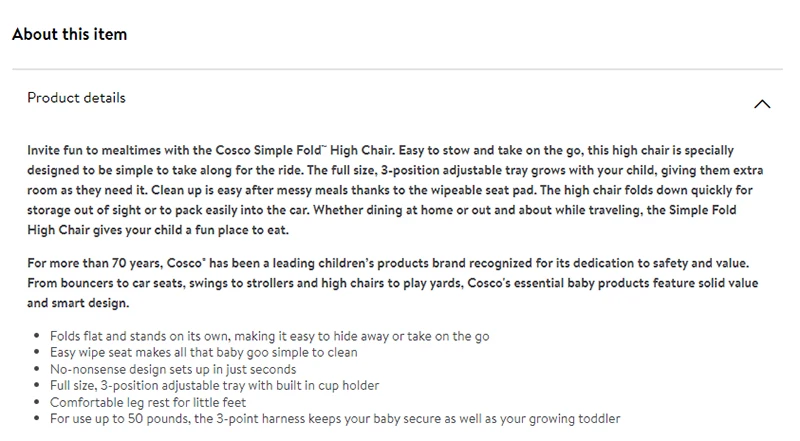The width and height of the screenshot is (800, 441).
Task: Select the "Folds flat and stands" bullet point
Action: [269, 336]
